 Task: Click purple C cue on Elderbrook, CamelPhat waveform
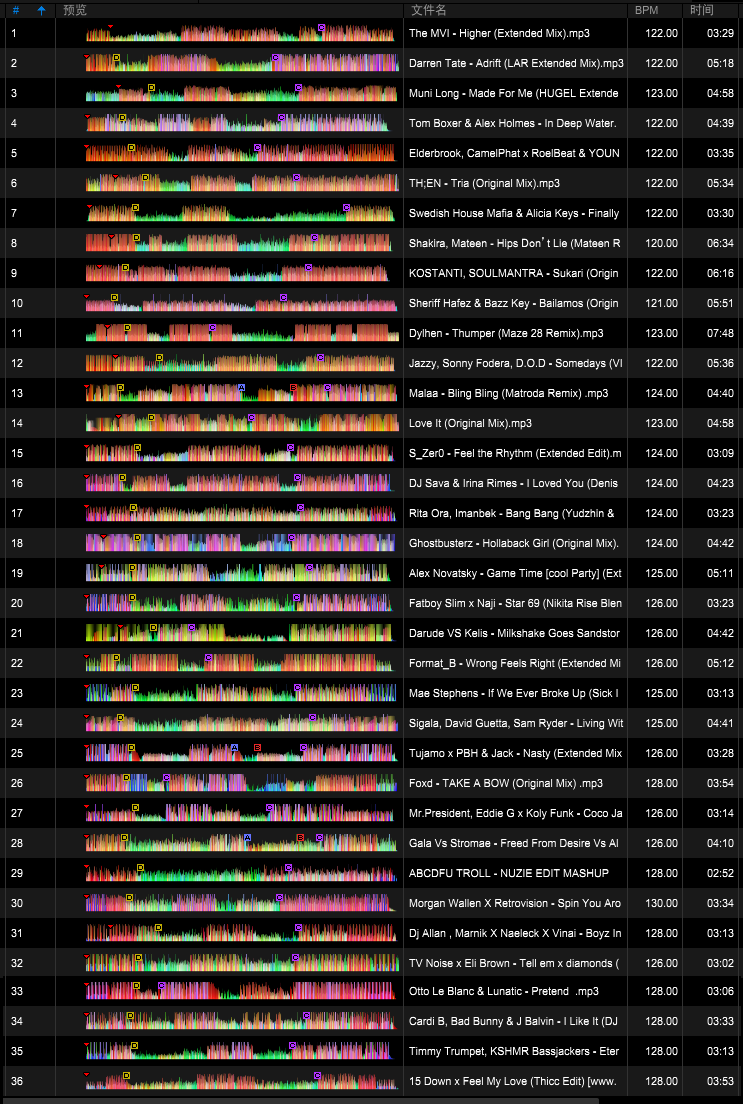tap(257, 147)
